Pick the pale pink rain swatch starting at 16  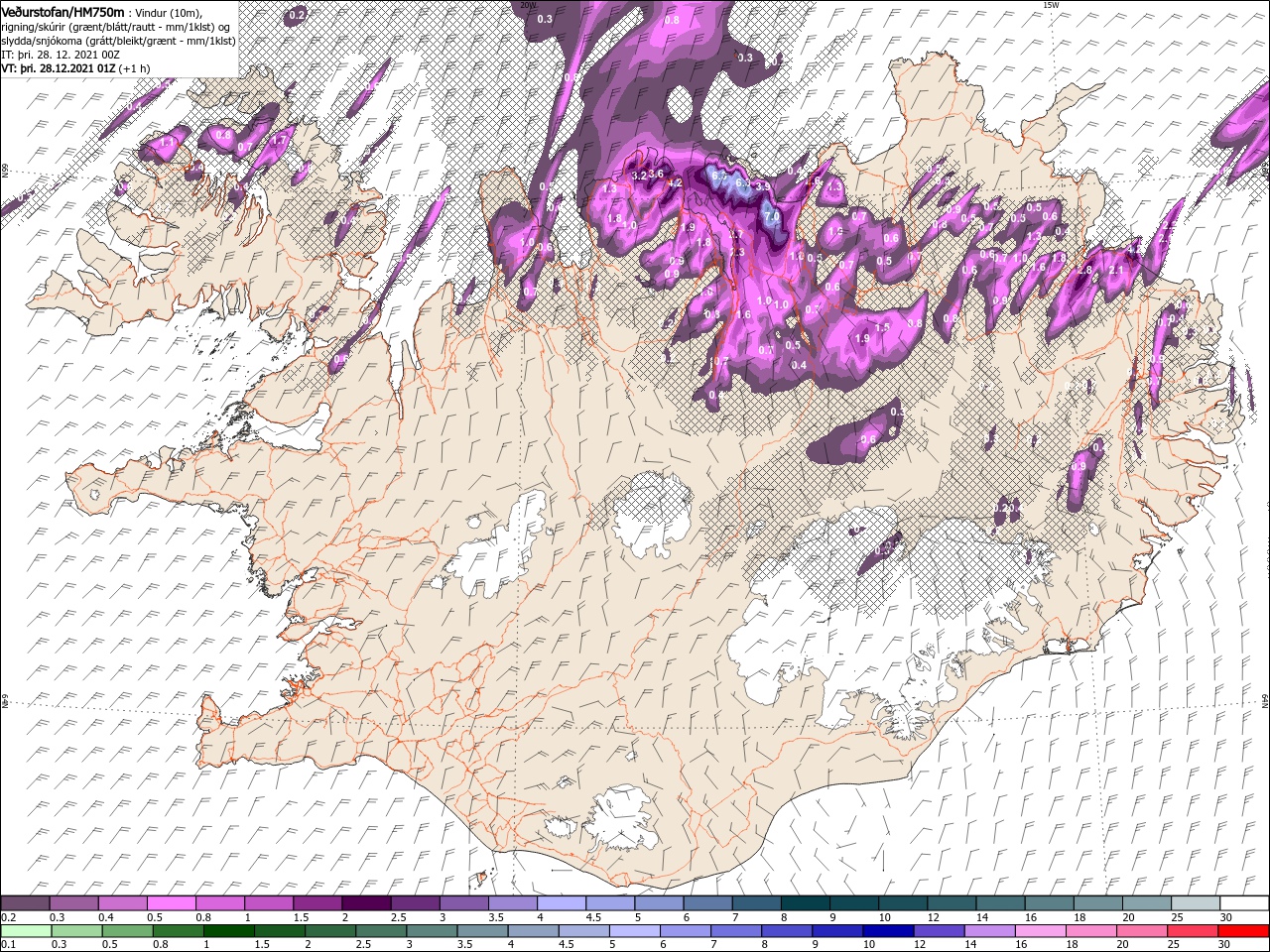click(x=1039, y=930)
